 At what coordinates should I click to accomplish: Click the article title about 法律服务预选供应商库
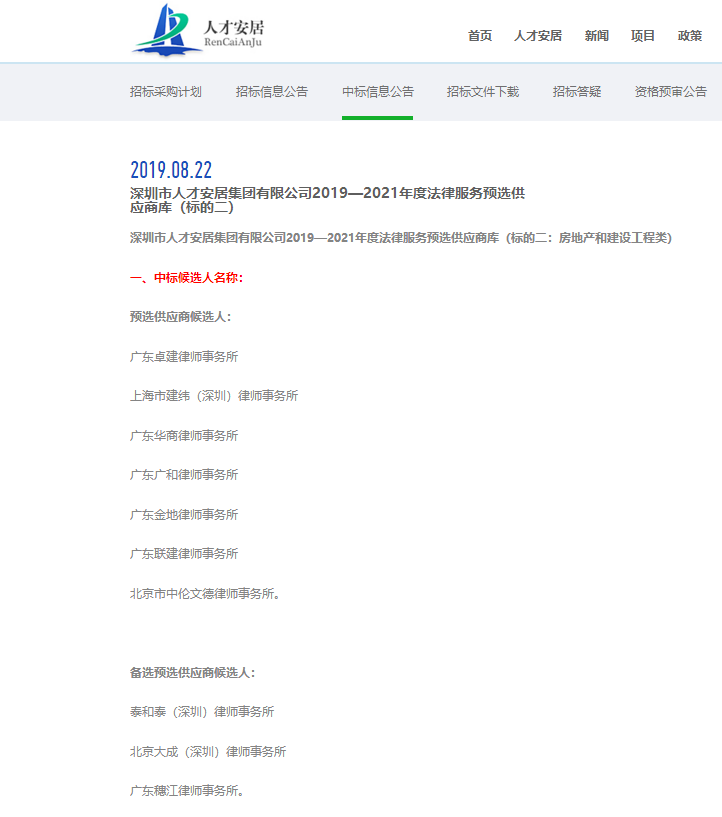pyautogui.click(x=327, y=200)
